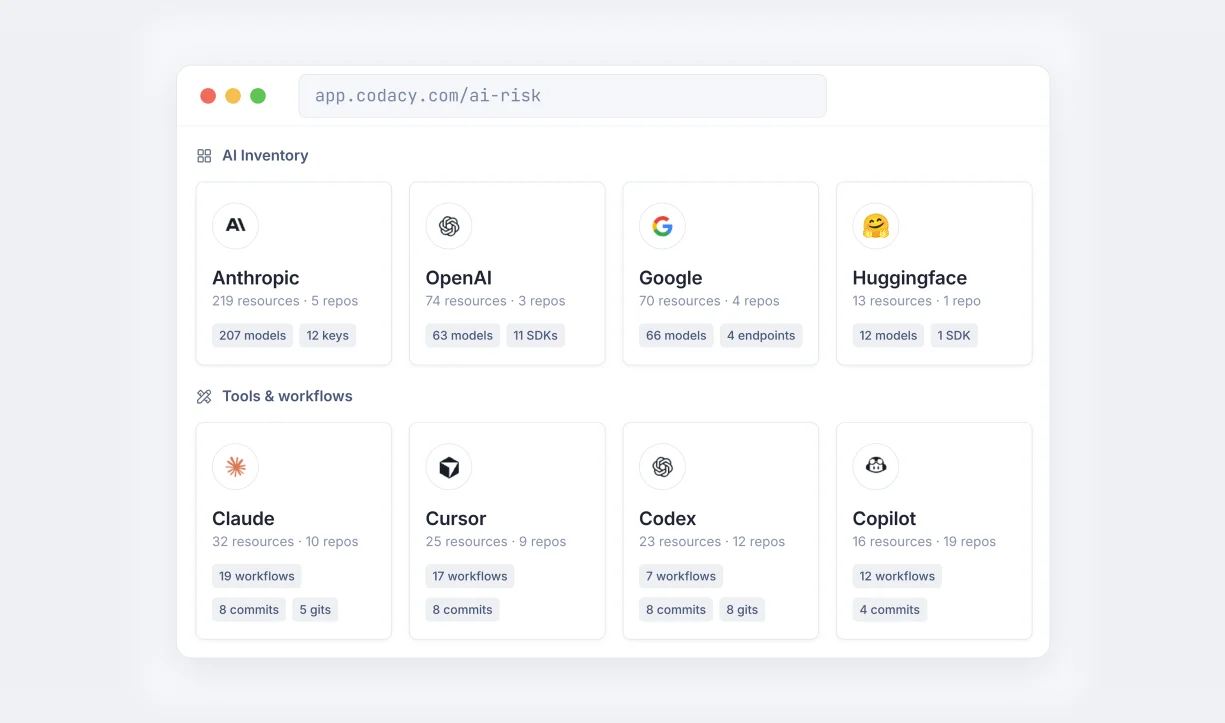Click text 32 resources · 10 repos
The image size is (1225, 723).
(285, 542)
